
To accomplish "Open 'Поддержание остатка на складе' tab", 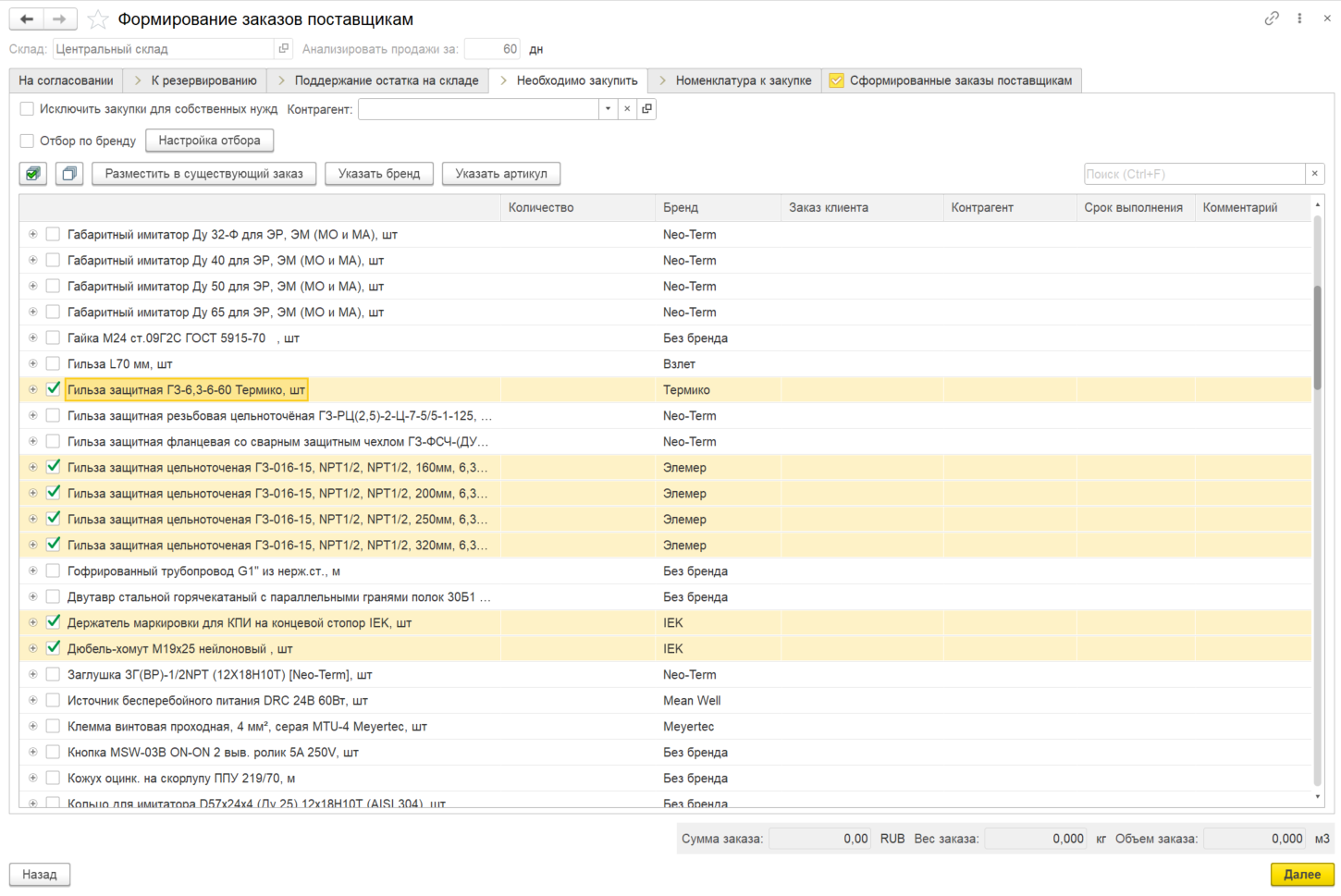I will pos(377,80).
